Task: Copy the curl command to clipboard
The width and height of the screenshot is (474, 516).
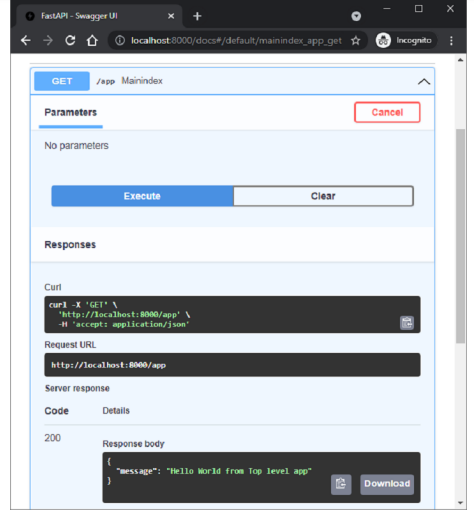Action: click(x=407, y=322)
